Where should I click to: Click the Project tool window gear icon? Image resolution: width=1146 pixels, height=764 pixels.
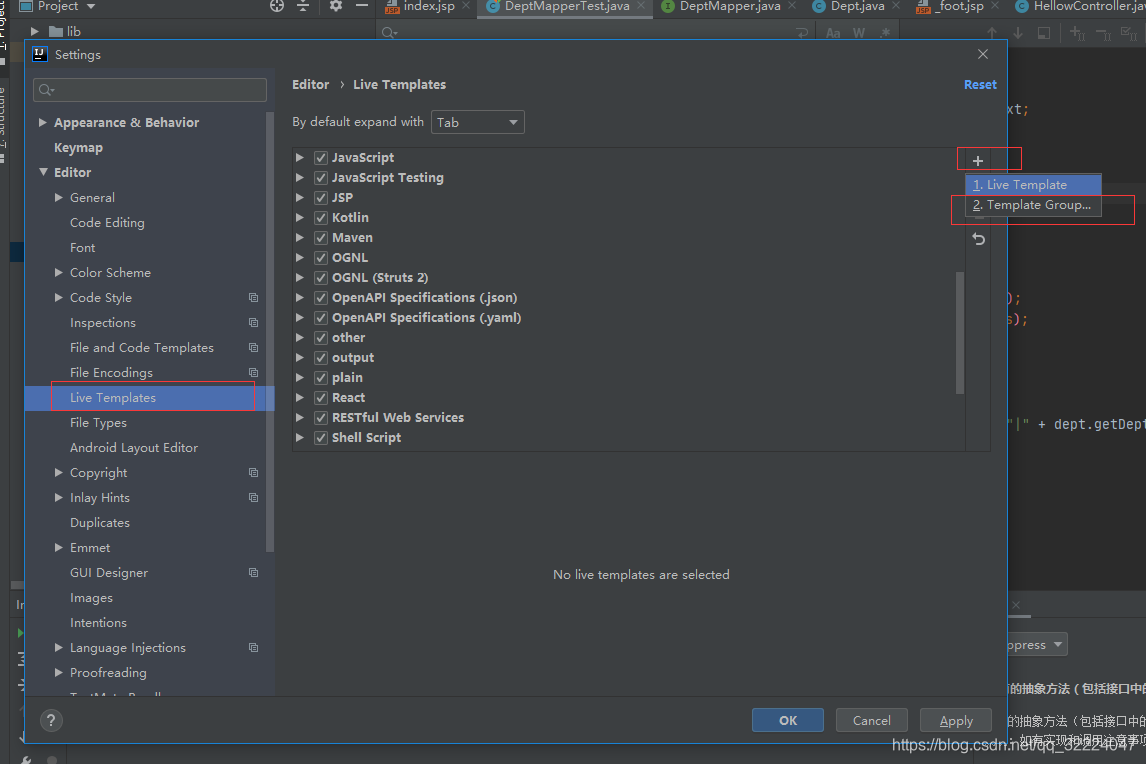pos(335,6)
